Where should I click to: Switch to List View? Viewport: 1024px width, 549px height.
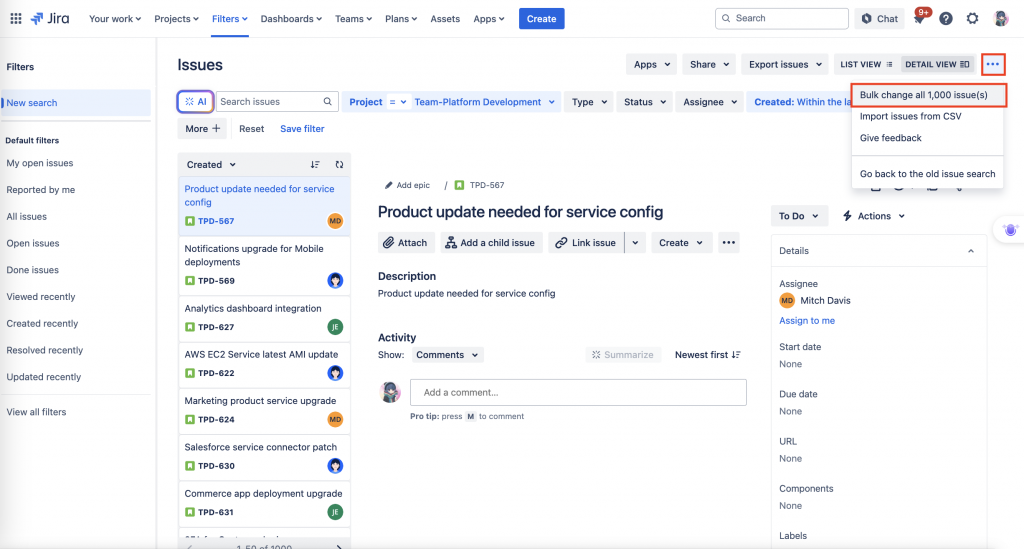point(866,64)
